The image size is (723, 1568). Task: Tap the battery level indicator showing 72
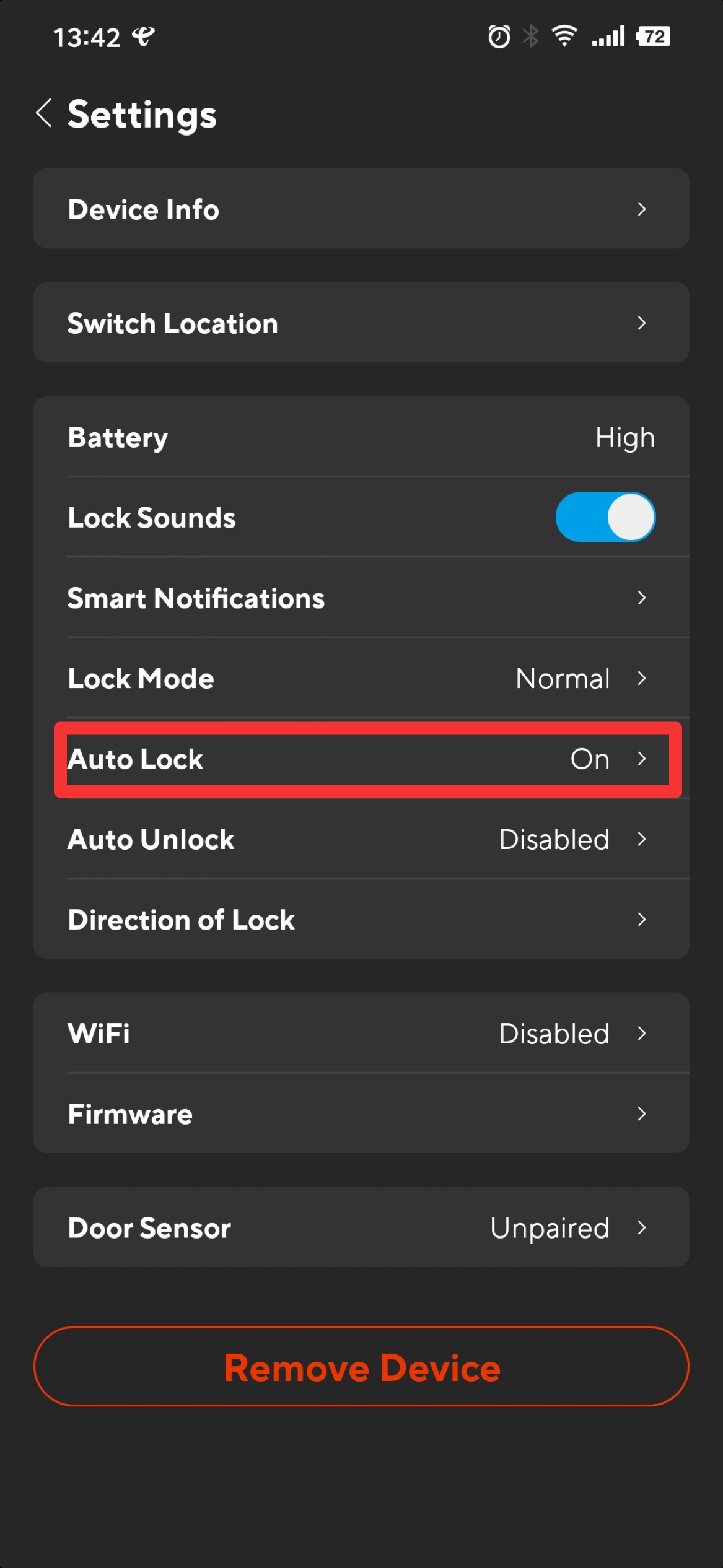click(654, 37)
